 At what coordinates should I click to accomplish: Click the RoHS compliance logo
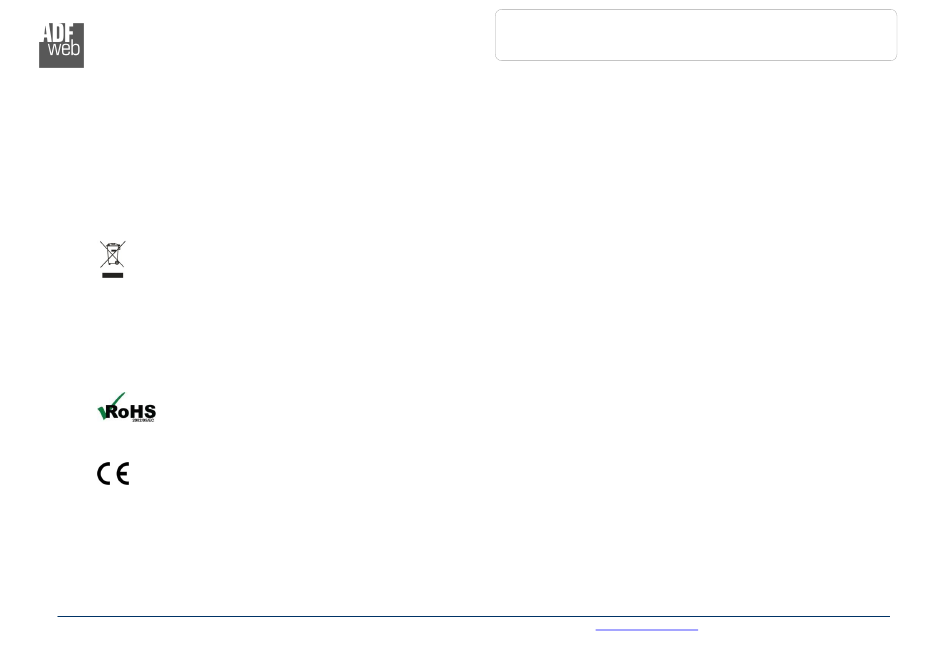tap(127, 407)
